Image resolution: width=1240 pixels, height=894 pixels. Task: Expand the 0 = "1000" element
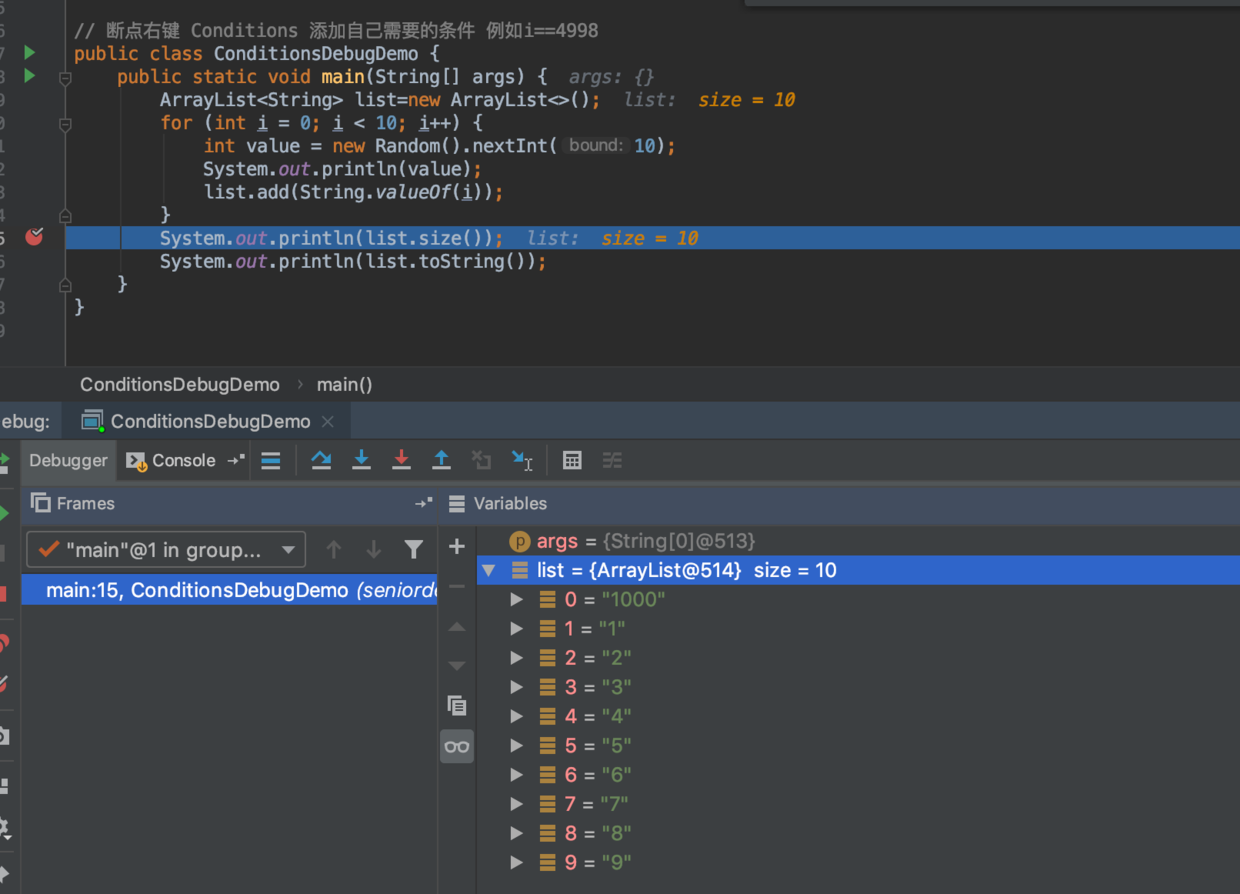point(517,600)
